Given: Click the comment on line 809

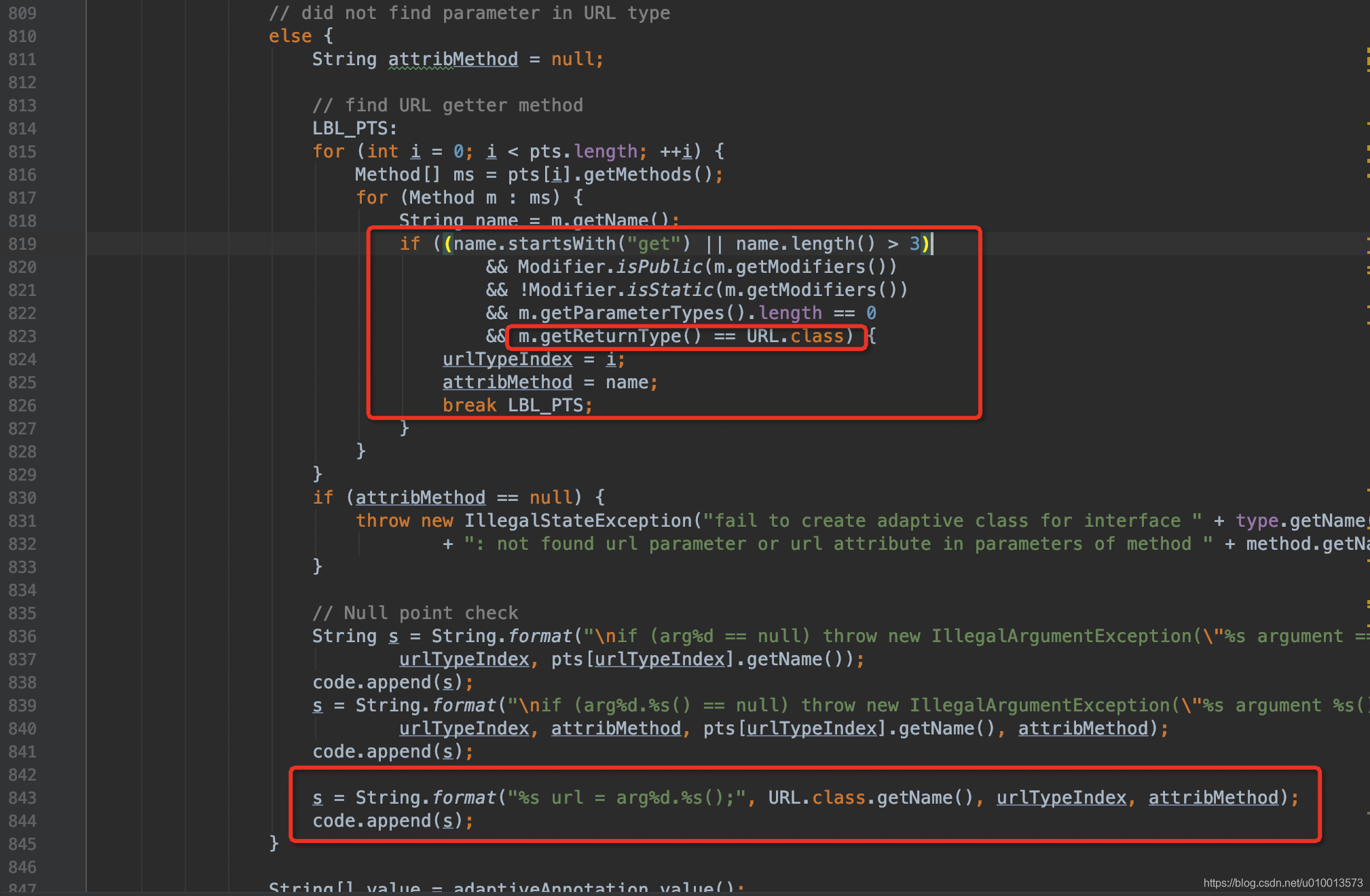Looking at the screenshot, I should click(469, 13).
